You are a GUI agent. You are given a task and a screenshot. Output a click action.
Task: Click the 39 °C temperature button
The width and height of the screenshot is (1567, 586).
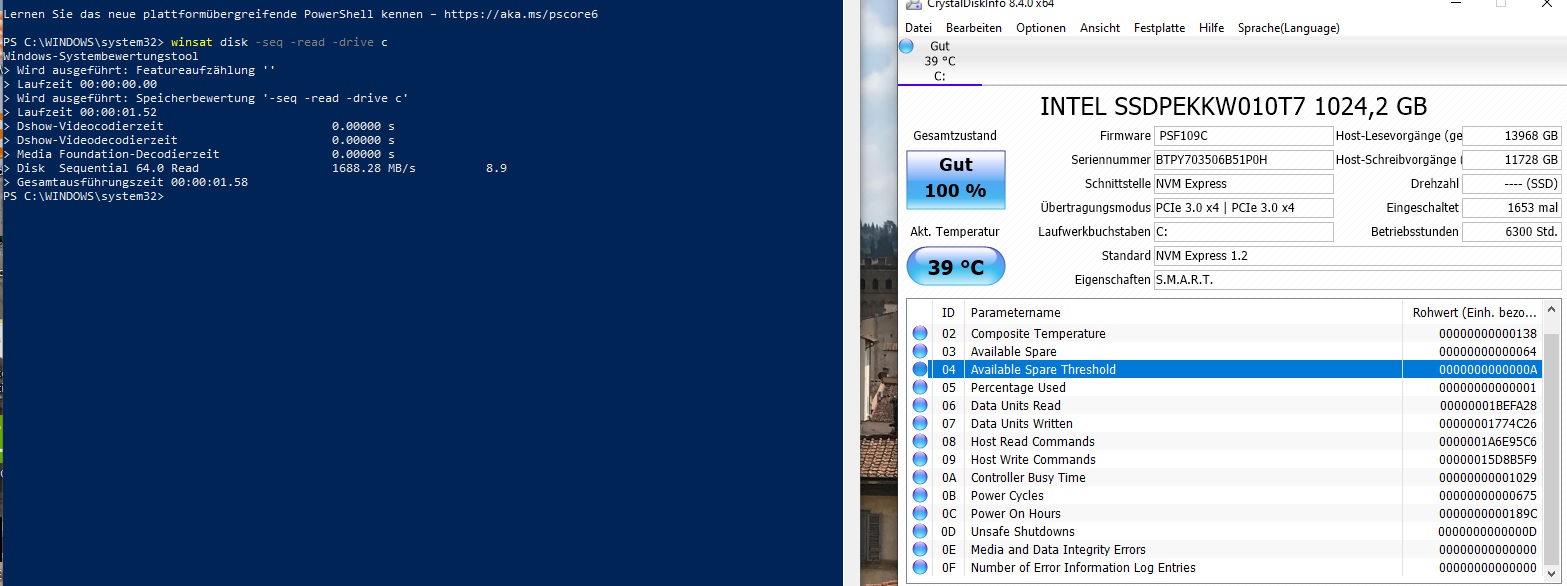(955, 267)
